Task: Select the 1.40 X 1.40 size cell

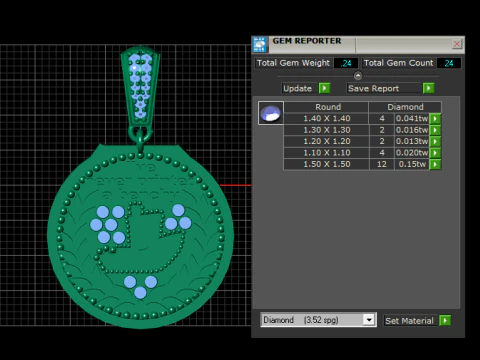Action: click(327, 119)
